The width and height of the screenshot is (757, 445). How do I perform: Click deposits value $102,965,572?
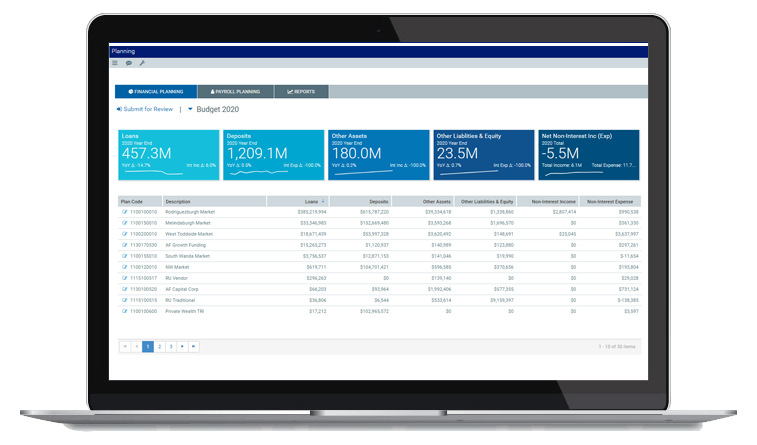tap(374, 311)
